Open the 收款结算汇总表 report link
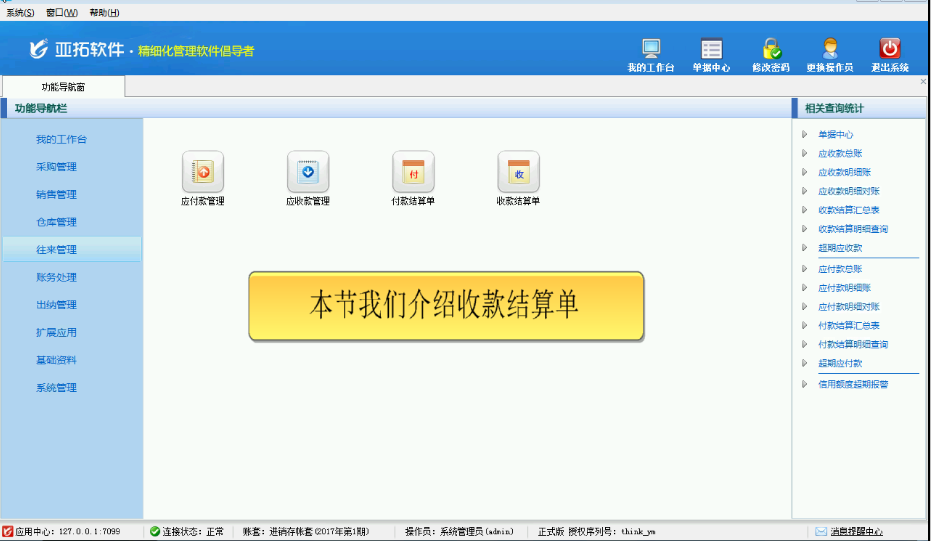 pyautogui.click(x=848, y=210)
